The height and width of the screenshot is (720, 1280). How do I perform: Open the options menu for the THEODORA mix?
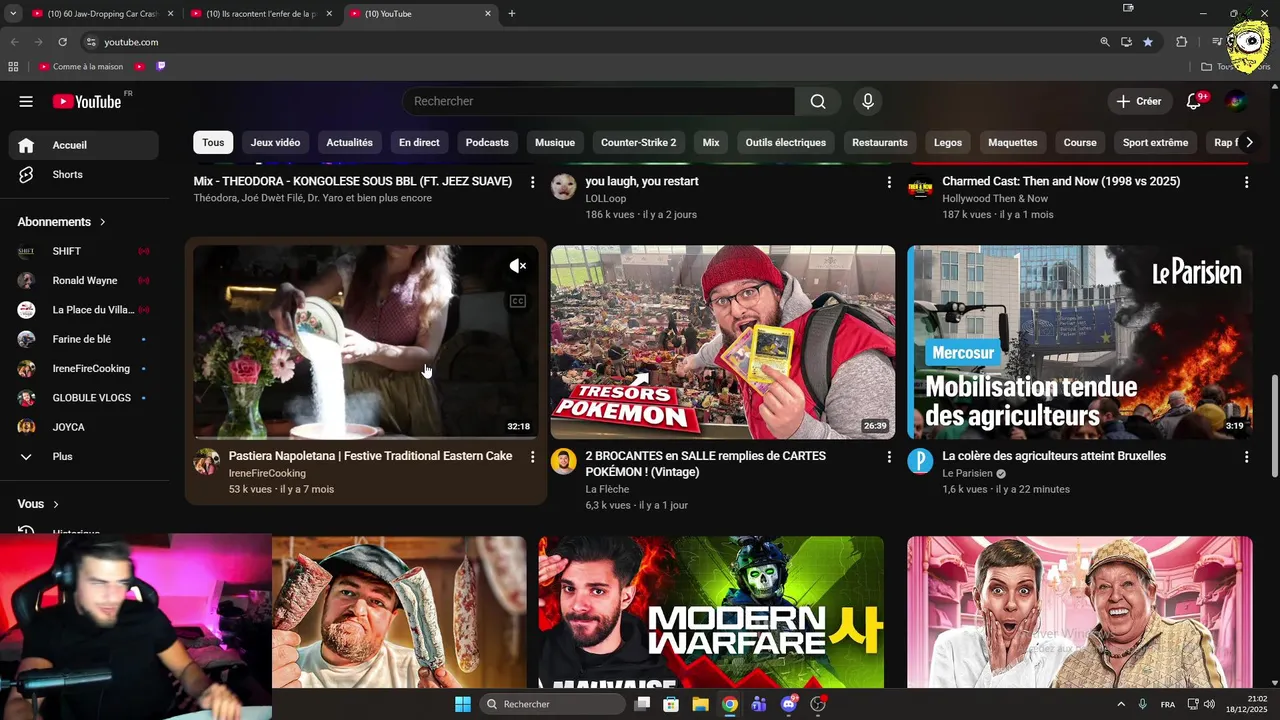(532, 182)
